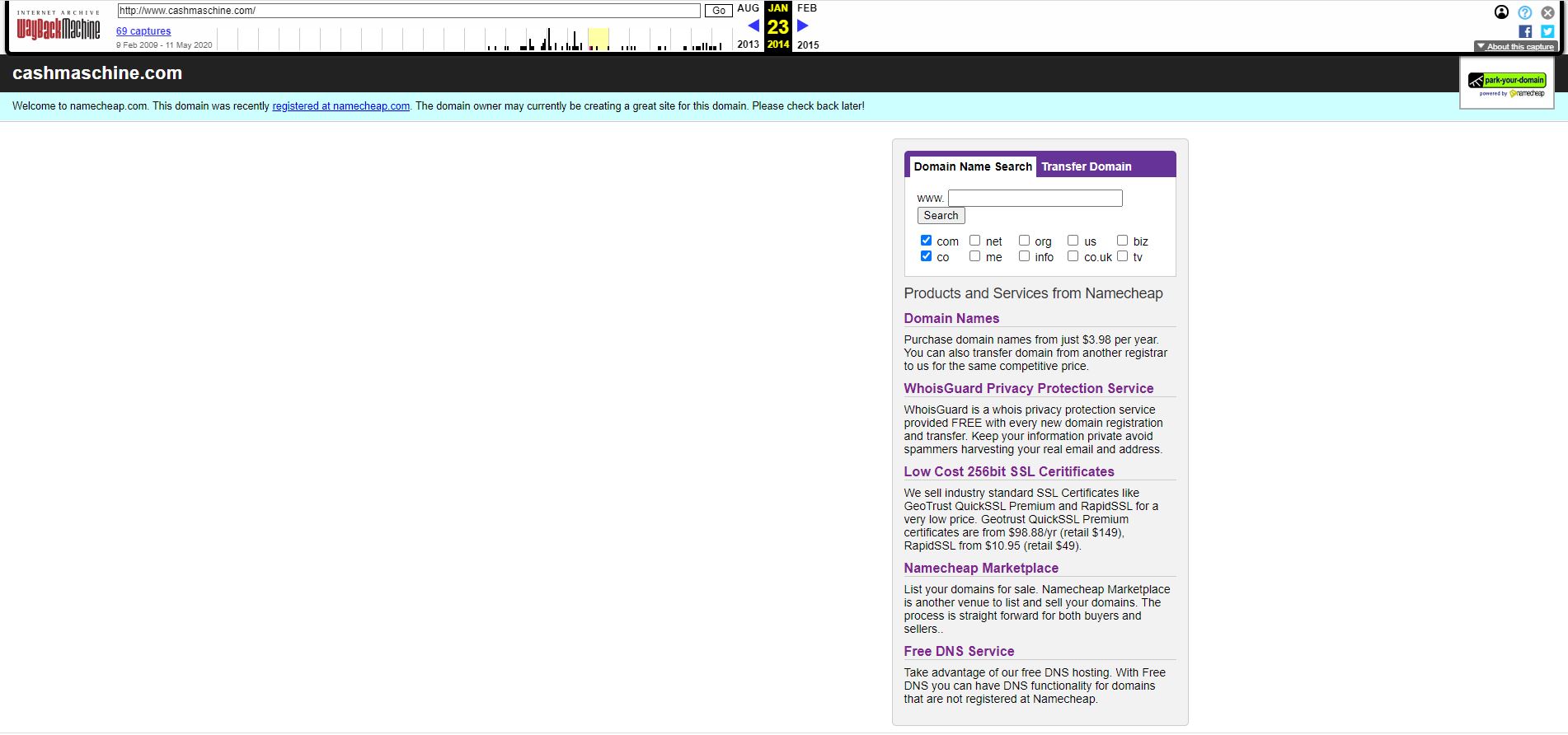The height and width of the screenshot is (735, 1568).
Task: Uncheck the com domain checkbox
Action: point(926,241)
